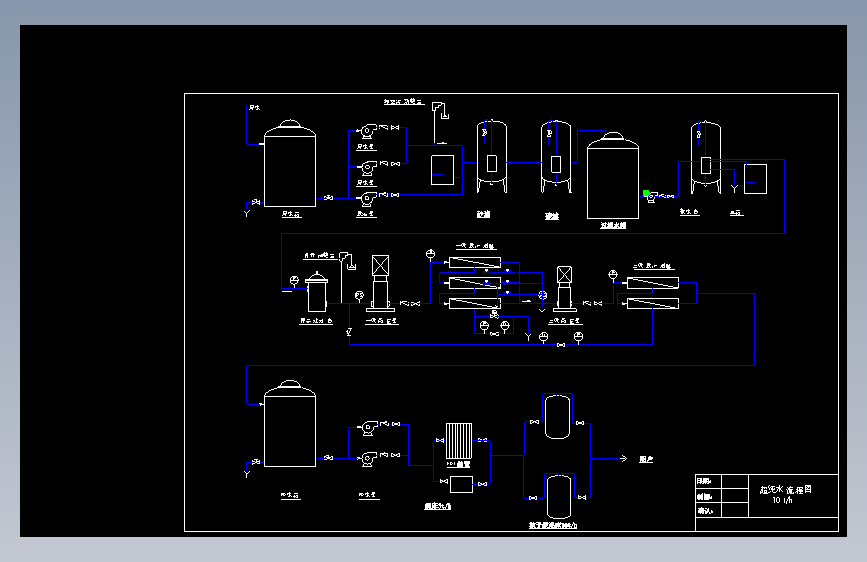The width and height of the screenshot is (867, 562).
Task: Select the top membrane of the first RO stage
Action: [x=475, y=263]
